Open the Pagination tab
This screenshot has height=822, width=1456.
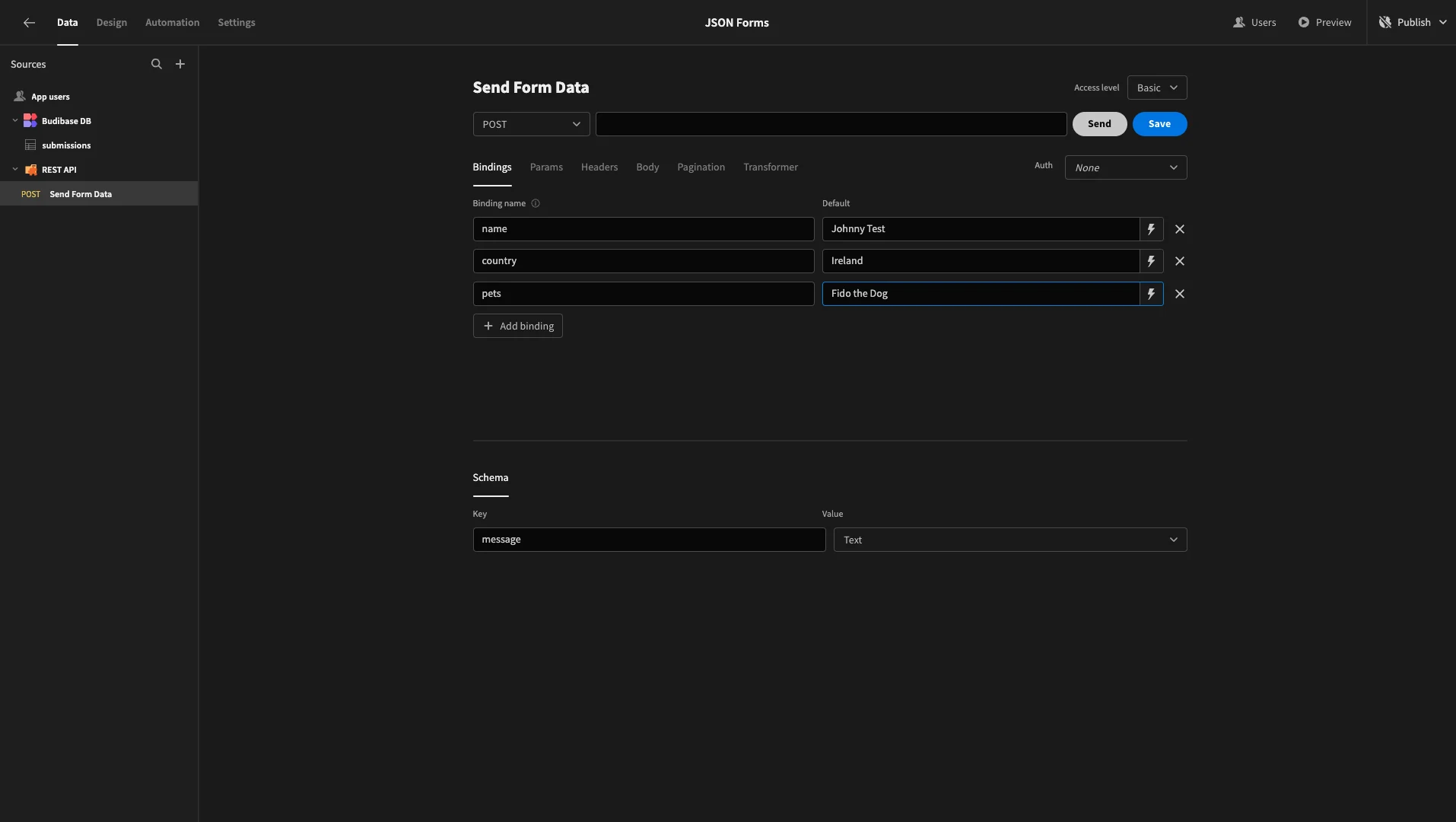pyautogui.click(x=701, y=167)
